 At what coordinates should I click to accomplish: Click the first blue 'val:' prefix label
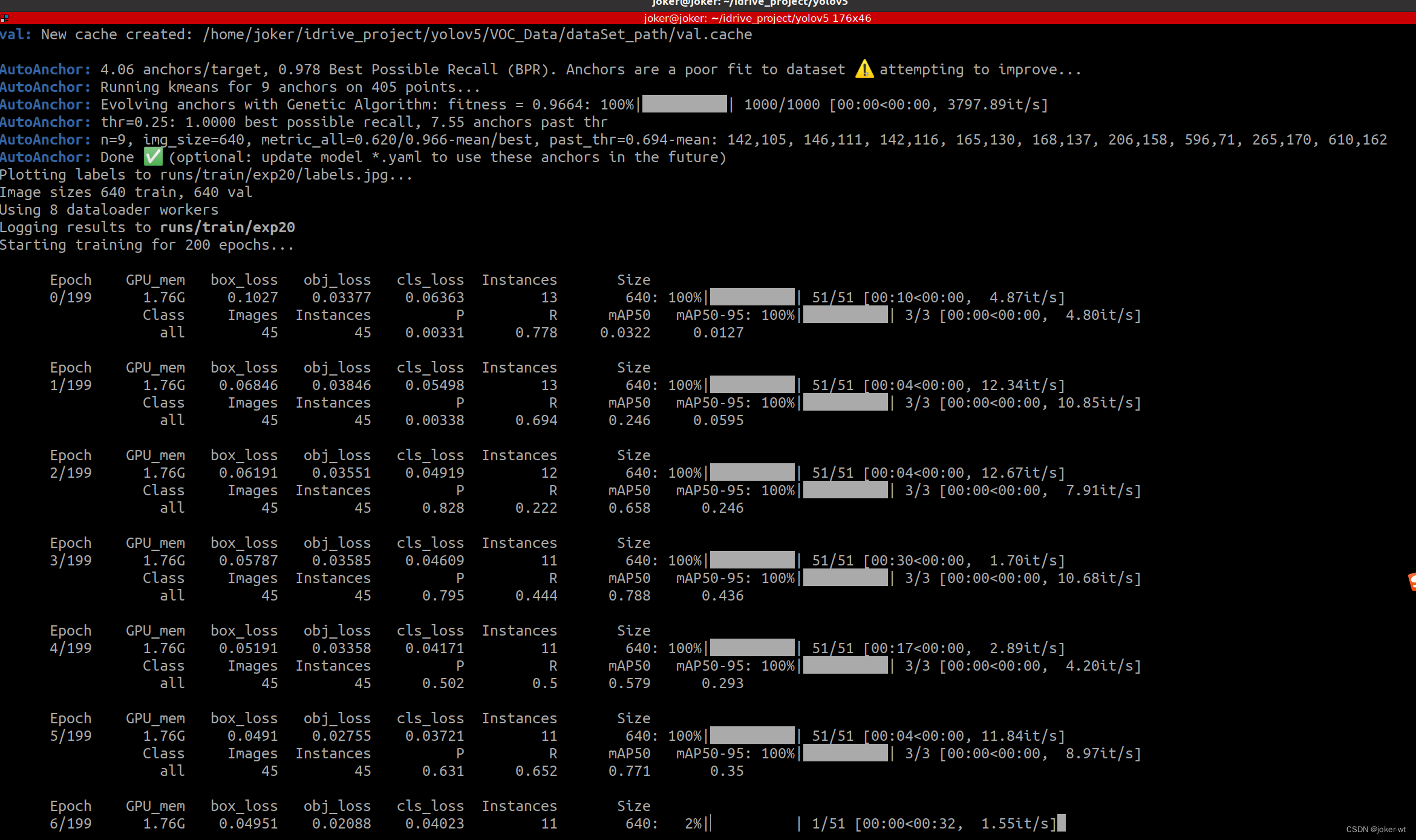point(15,34)
